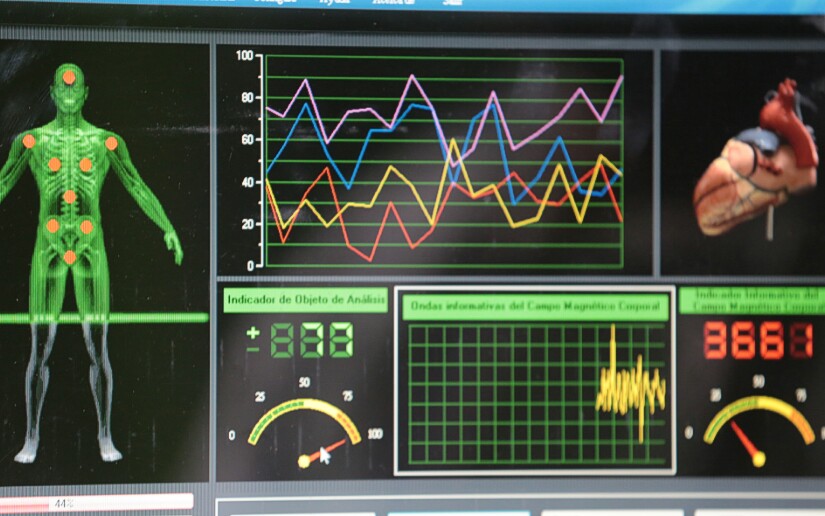Image resolution: width=825 pixels, height=516 pixels.
Task: Click the 75 mark on the left gauge
Action: click(x=347, y=396)
